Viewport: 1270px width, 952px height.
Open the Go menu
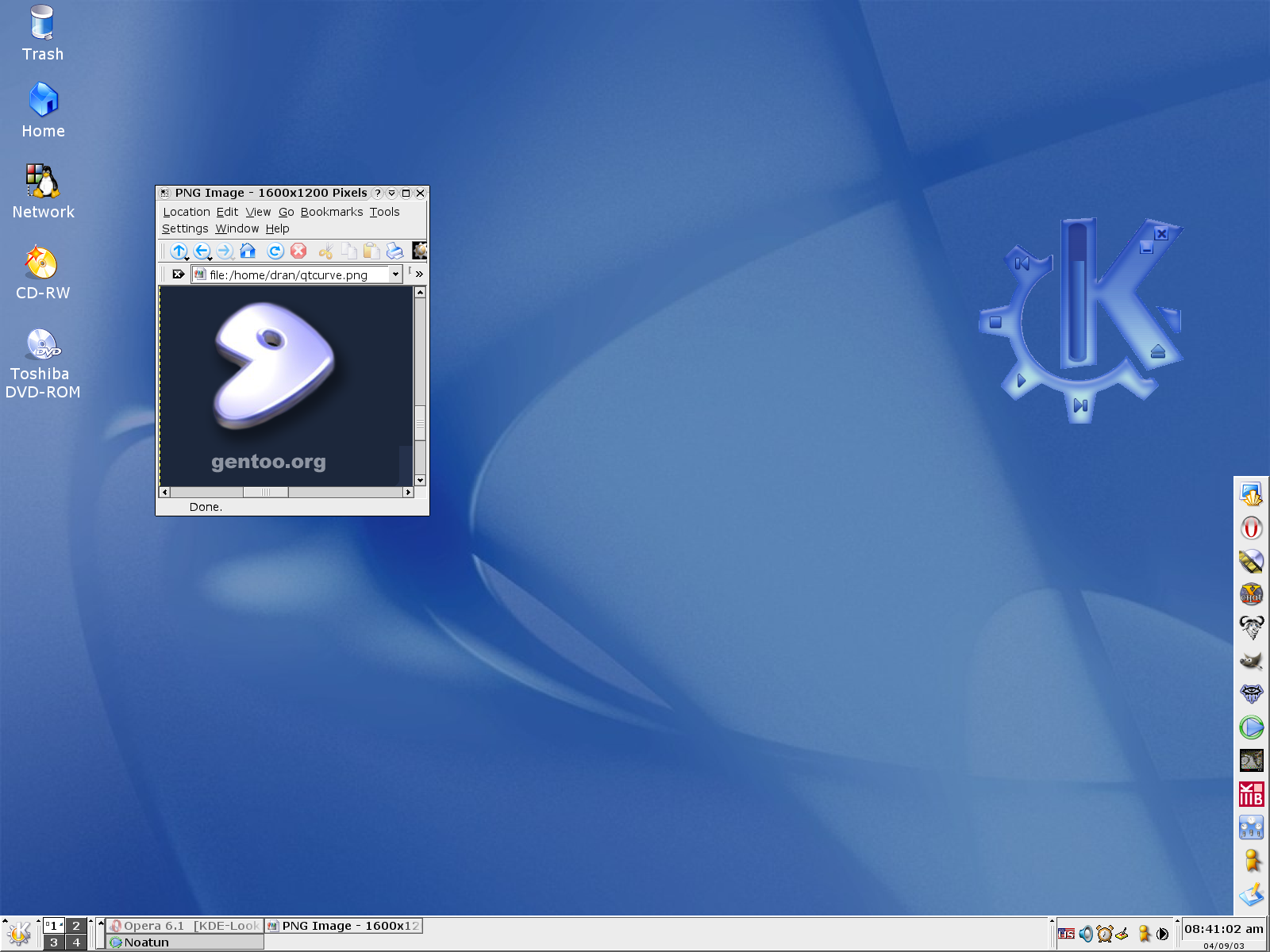287,212
